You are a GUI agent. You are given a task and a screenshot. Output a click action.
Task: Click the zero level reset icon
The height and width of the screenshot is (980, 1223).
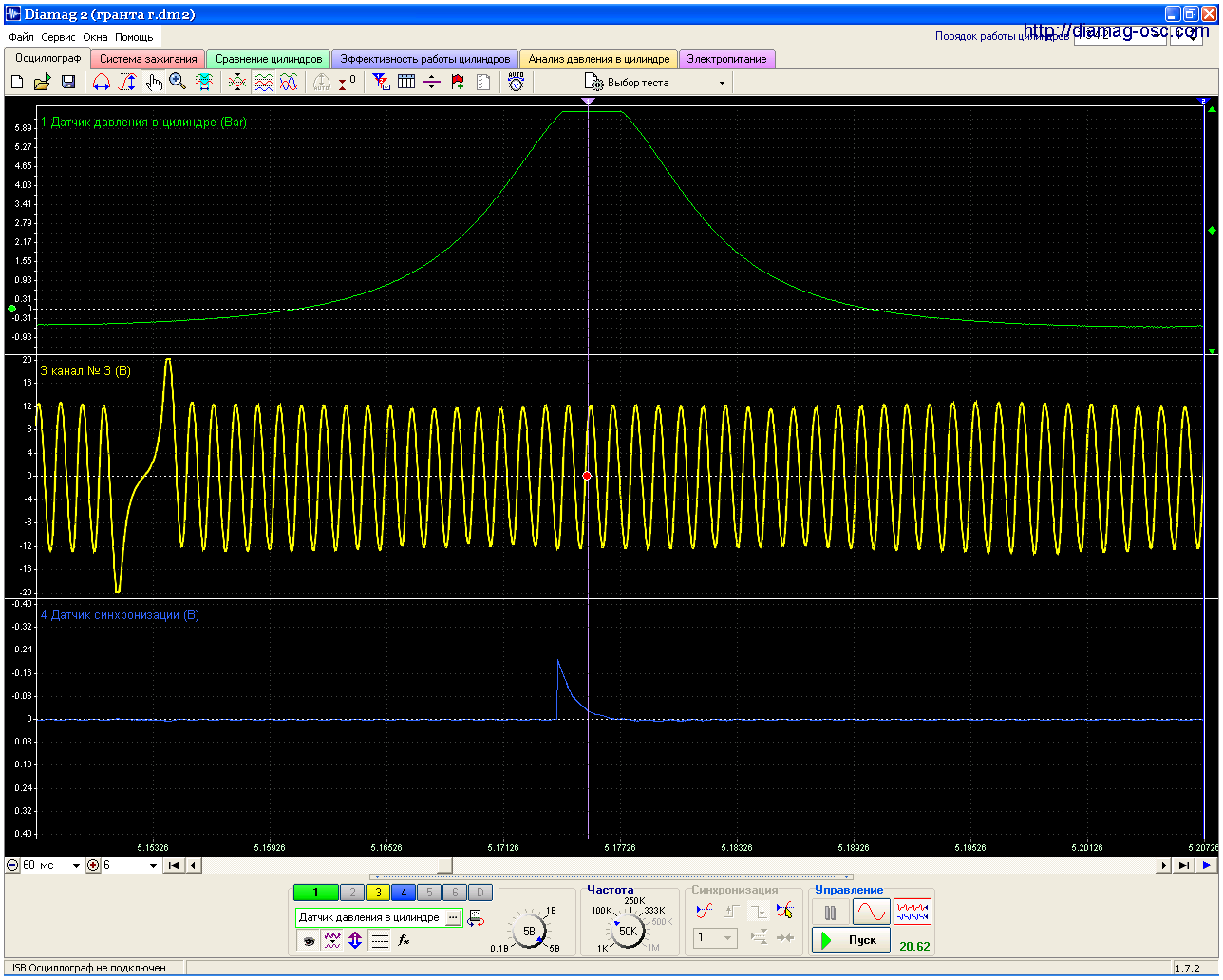[x=348, y=83]
